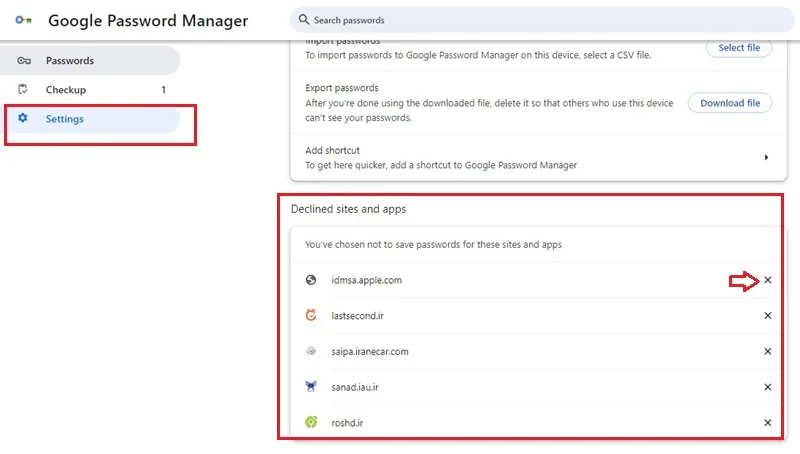Screen dimensions: 800x454
Task: Click the roshd.ir green favicon
Action: click(x=311, y=422)
